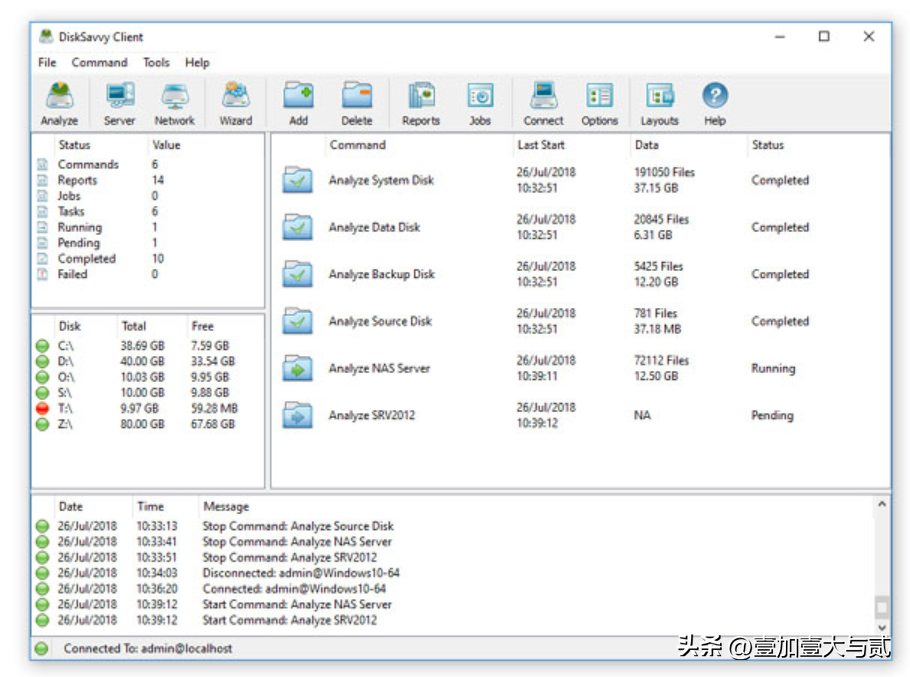Select the Analyze Data Disk folder icon
910x677 pixels.
[298, 227]
